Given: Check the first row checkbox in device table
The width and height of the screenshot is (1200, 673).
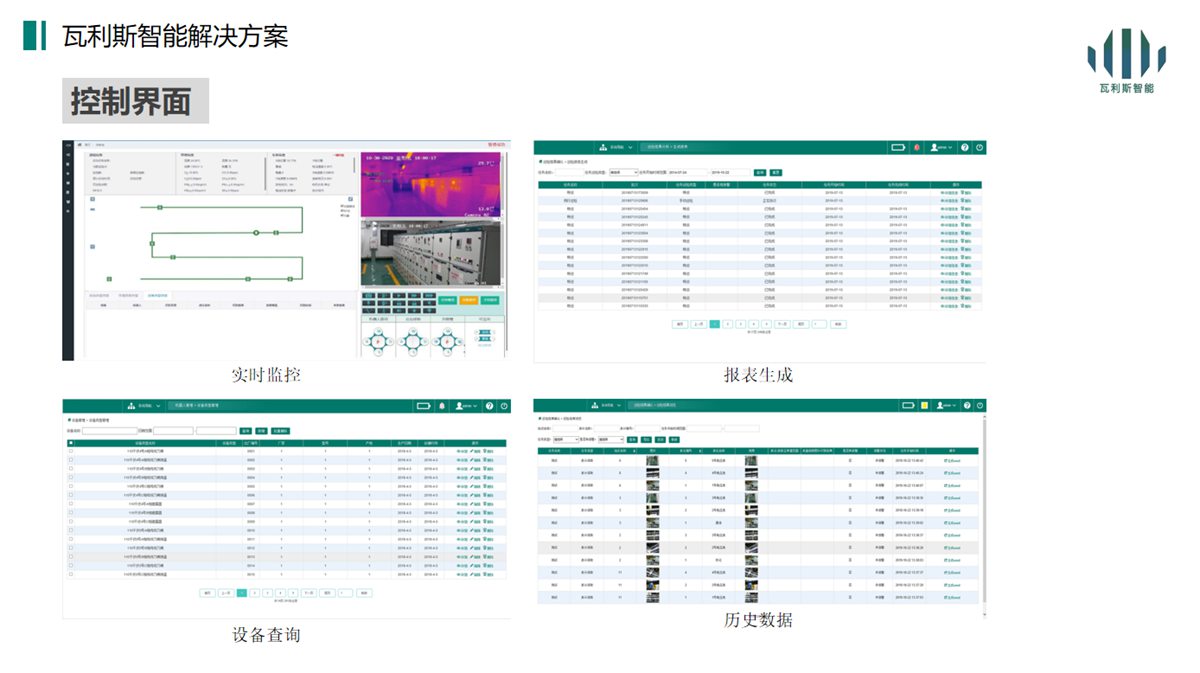Looking at the screenshot, I should click(70, 451).
